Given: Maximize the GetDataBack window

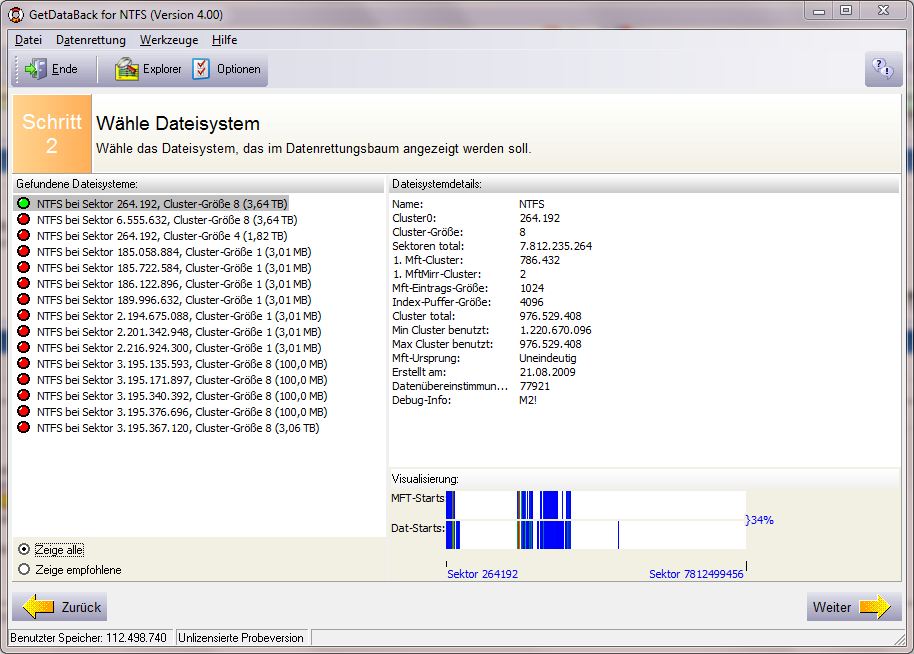Looking at the screenshot, I should [846, 10].
